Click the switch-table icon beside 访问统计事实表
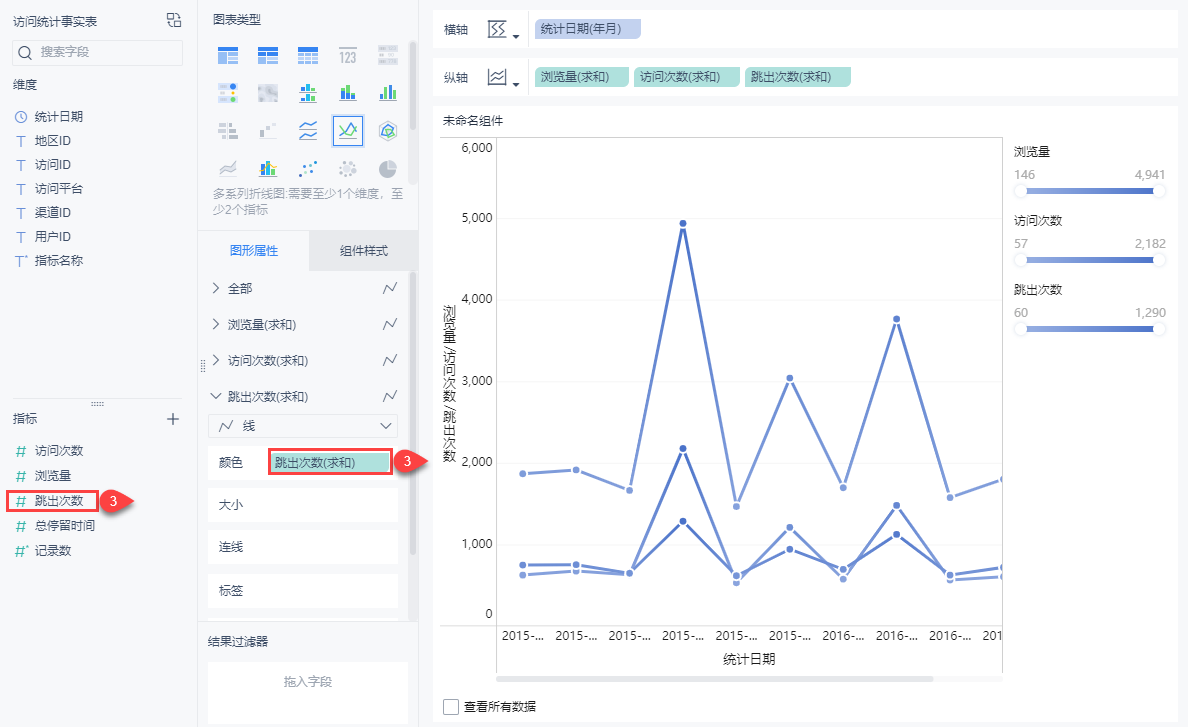Screen dimensions: 1188x727 174,20
